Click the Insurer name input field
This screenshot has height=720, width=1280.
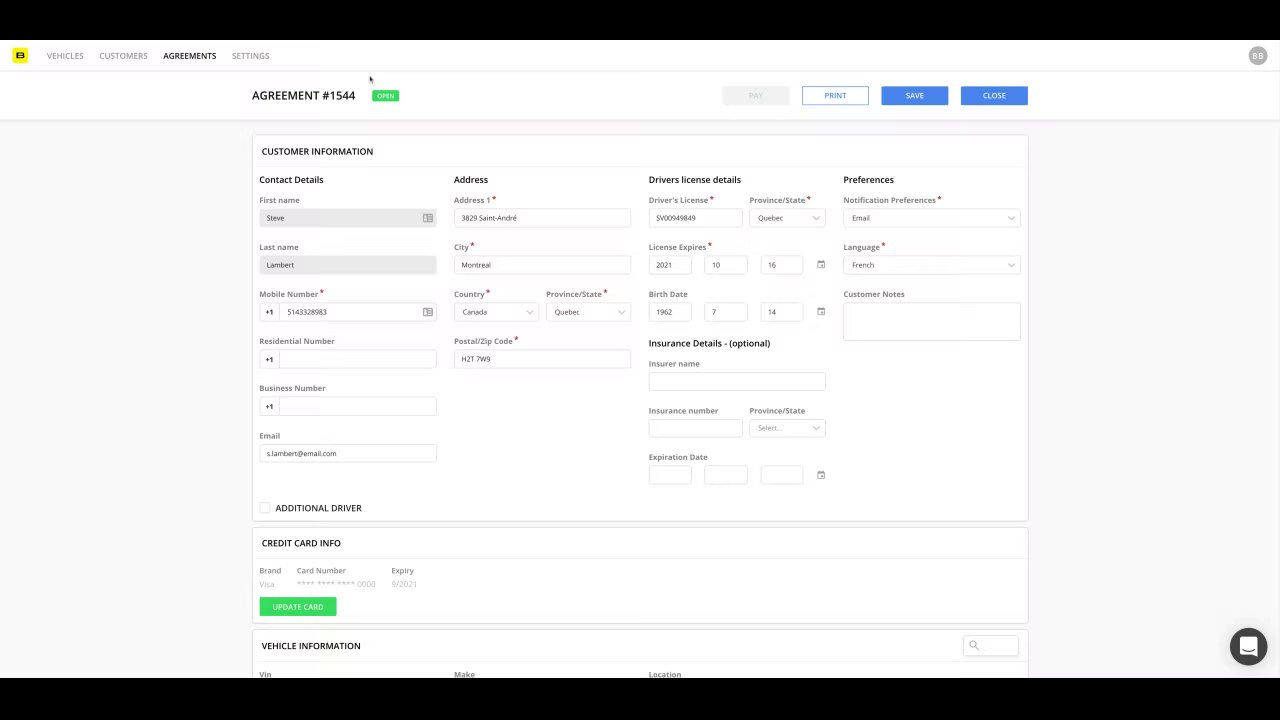click(737, 381)
